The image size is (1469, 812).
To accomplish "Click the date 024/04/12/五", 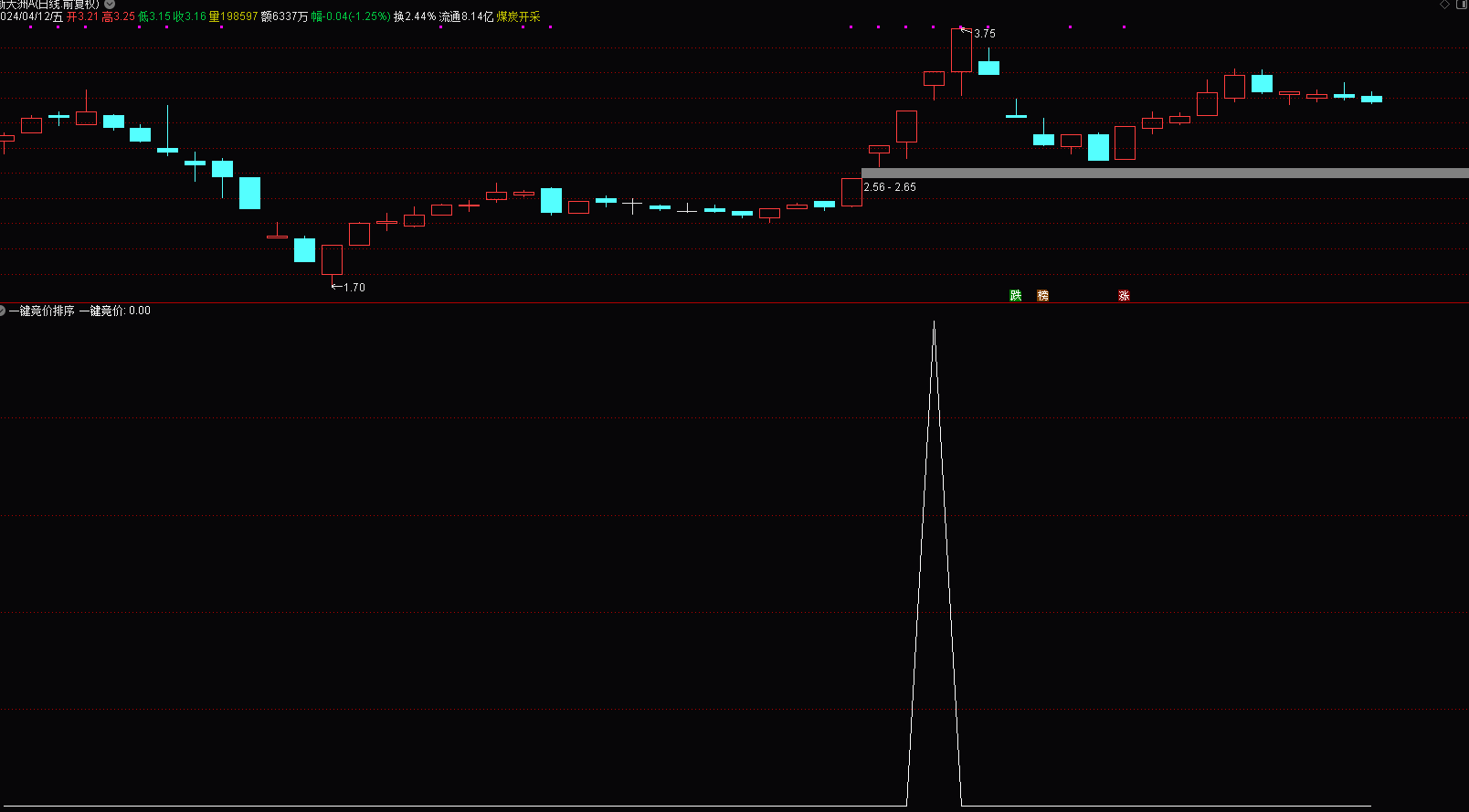I will [x=32, y=16].
